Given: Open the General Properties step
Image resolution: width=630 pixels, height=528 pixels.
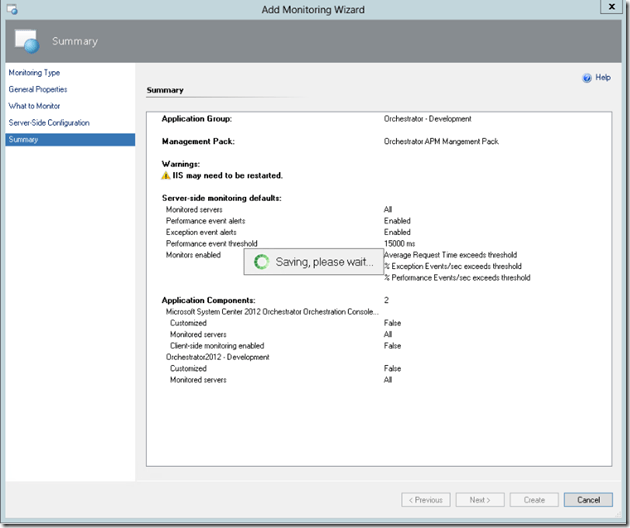Looking at the screenshot, I should point(38,90).
